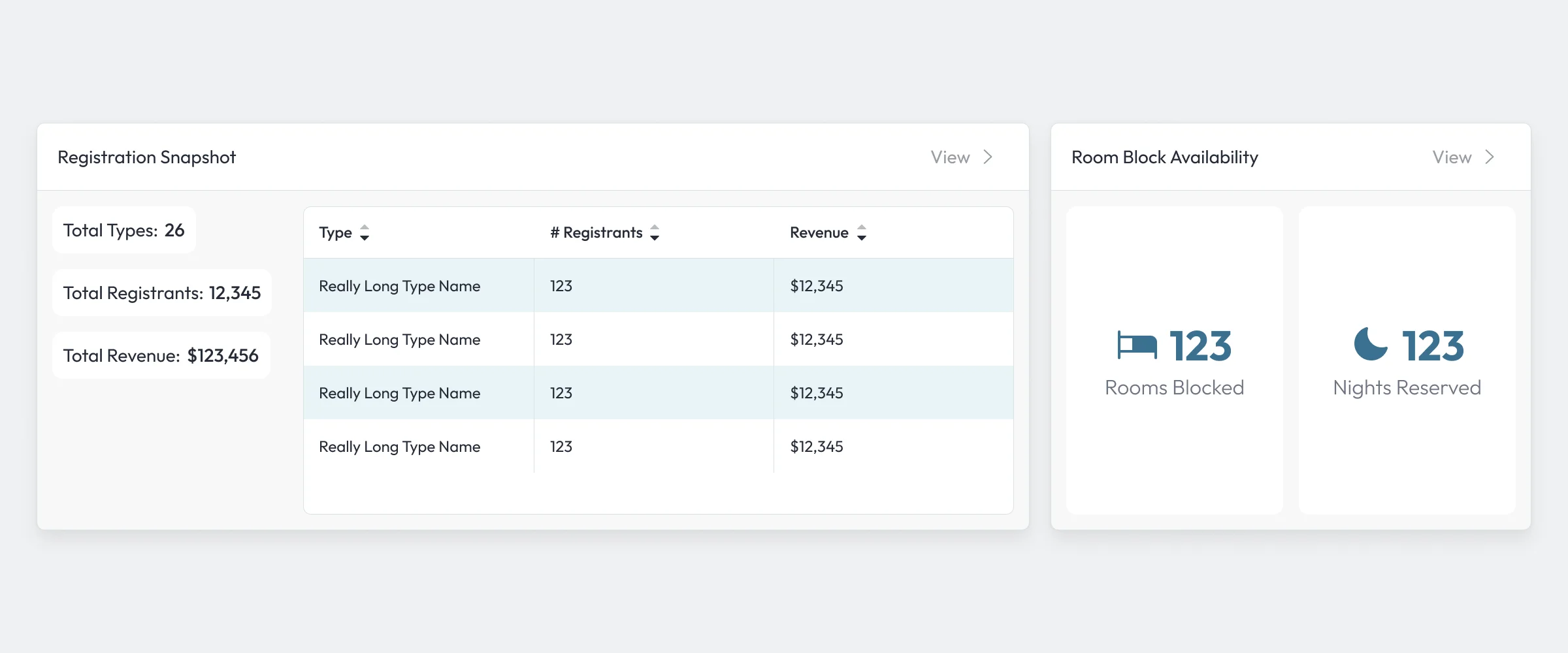Select first Really Long Type Name row

[x=659, y=285]
